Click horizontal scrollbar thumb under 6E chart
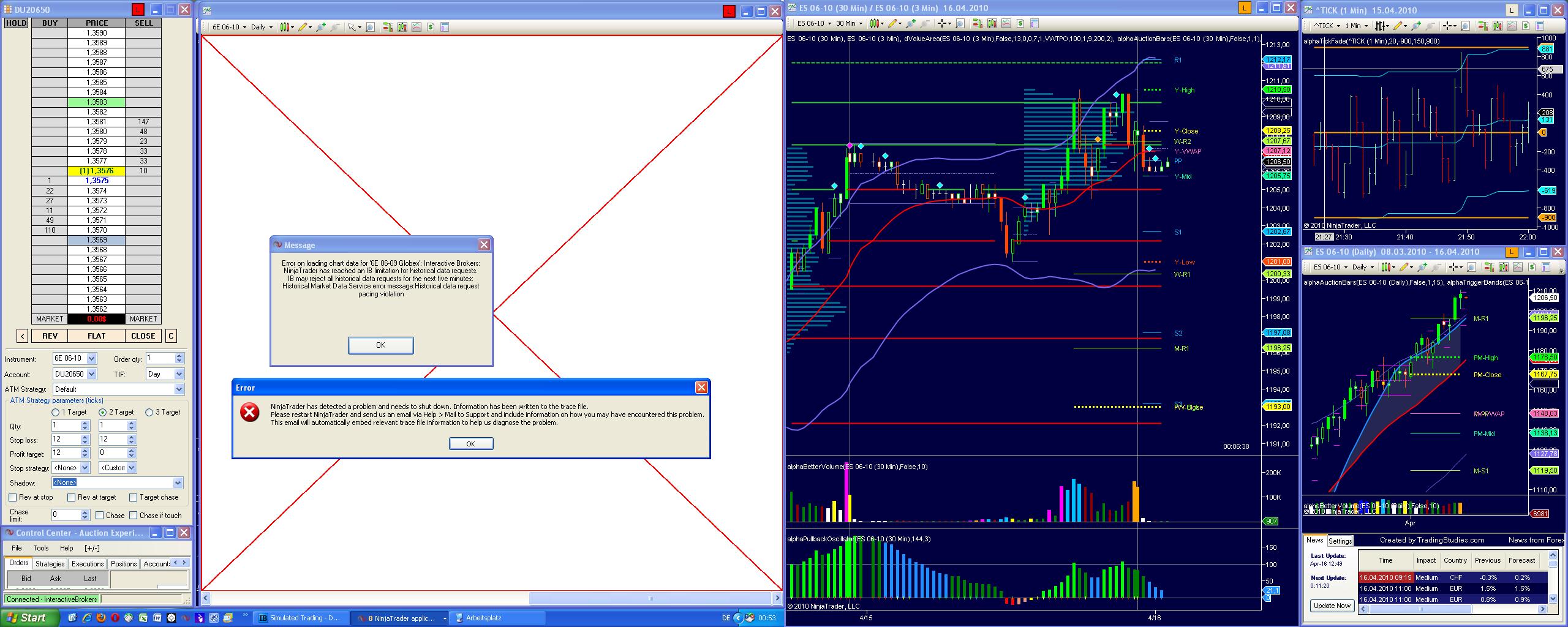Viewport: 1568px width, 627px height. (x=650, y=598)
